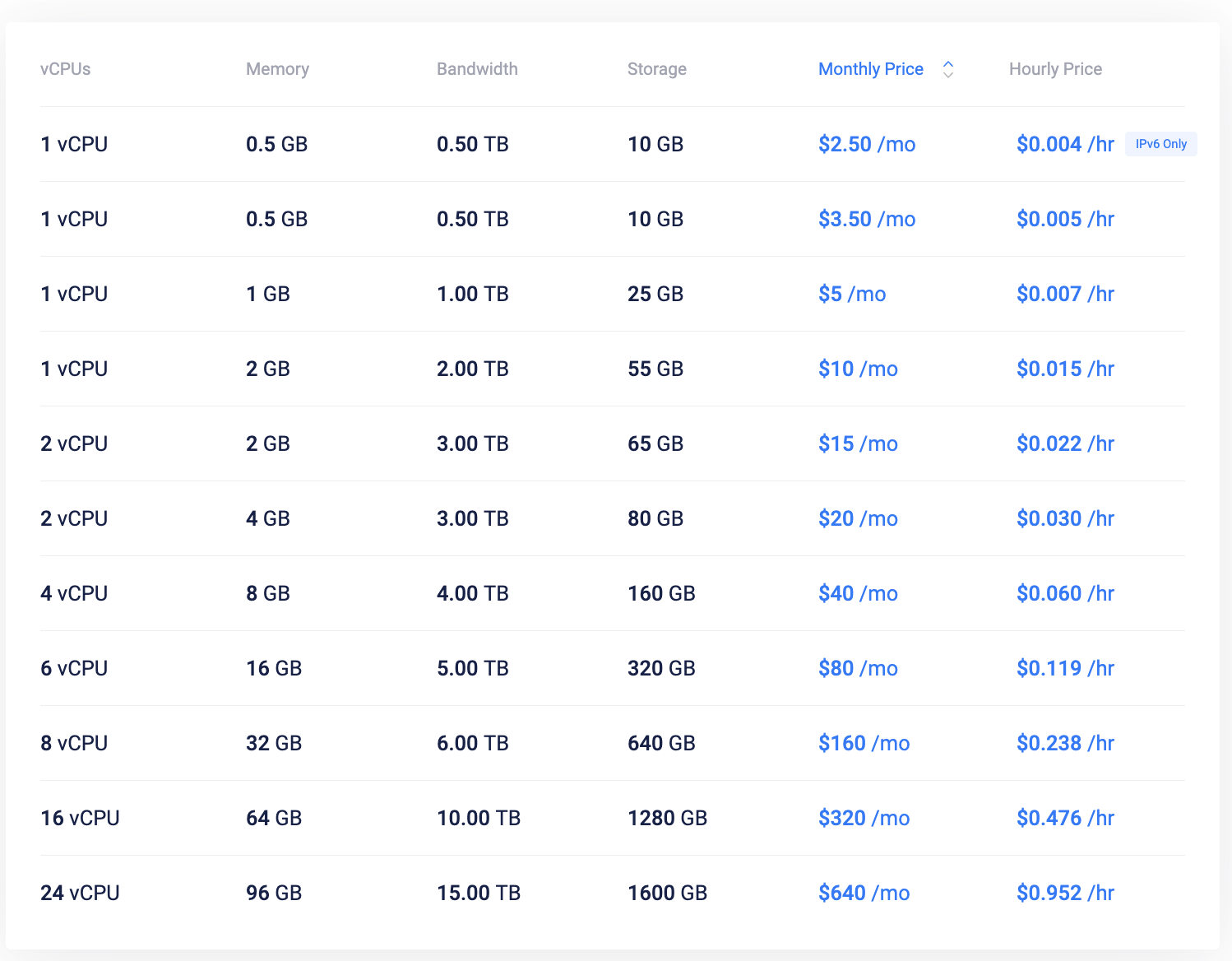1232x961 pixels.
Task: Choose the $10 monthly pricing link
Action: point(858,369)
